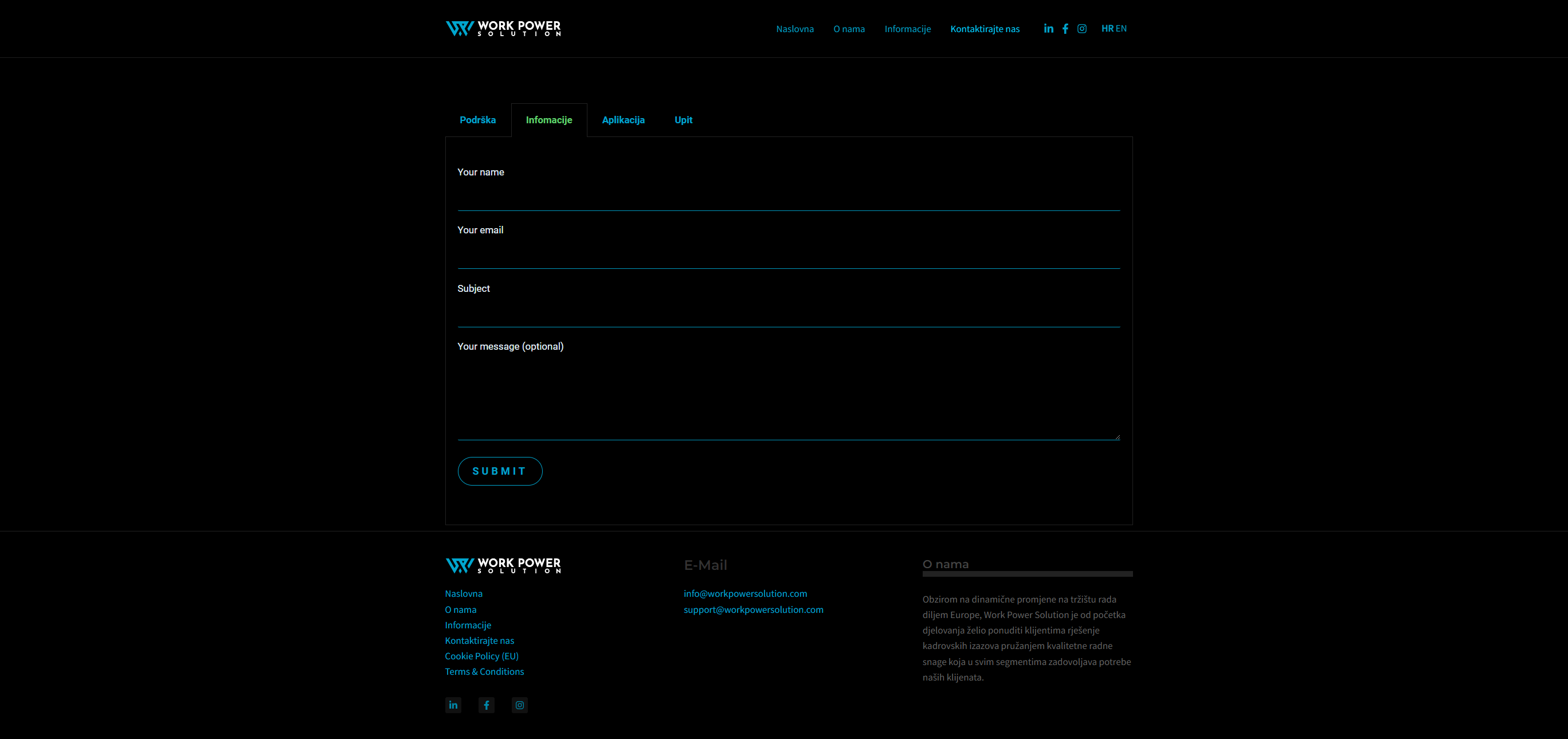Switch language to EN
Screen dimensions: 1568x739
pos(1121,29)
